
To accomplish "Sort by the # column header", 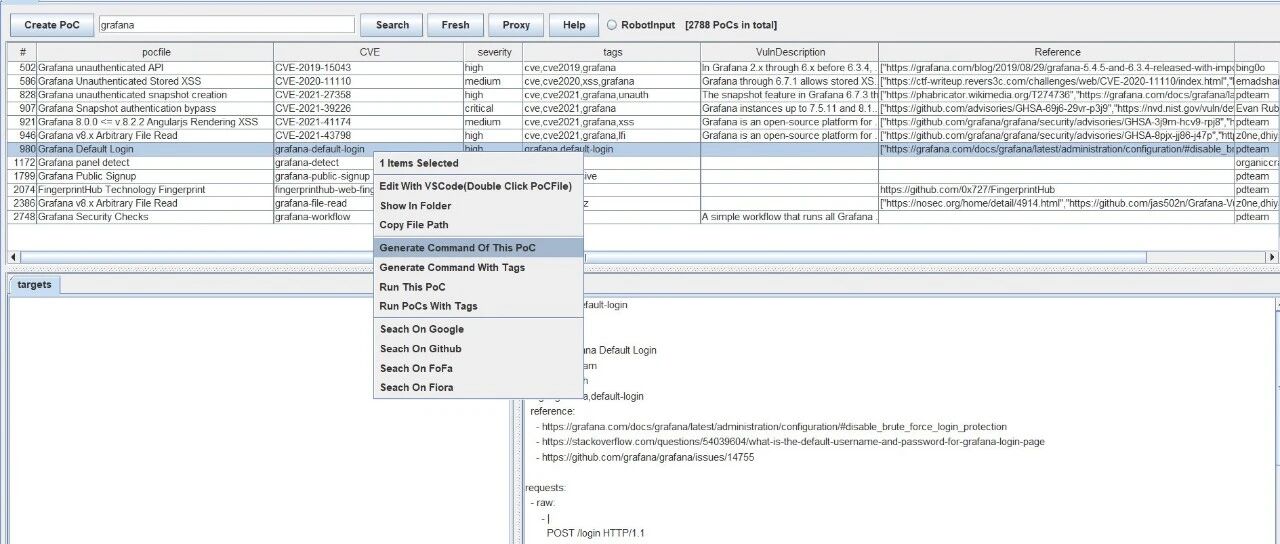I will (x=22, y=52).
